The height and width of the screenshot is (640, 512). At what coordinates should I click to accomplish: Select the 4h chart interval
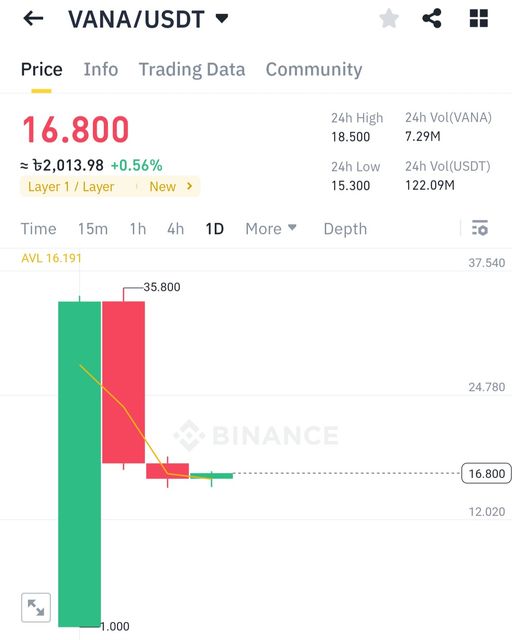click(x=176, y=229)
